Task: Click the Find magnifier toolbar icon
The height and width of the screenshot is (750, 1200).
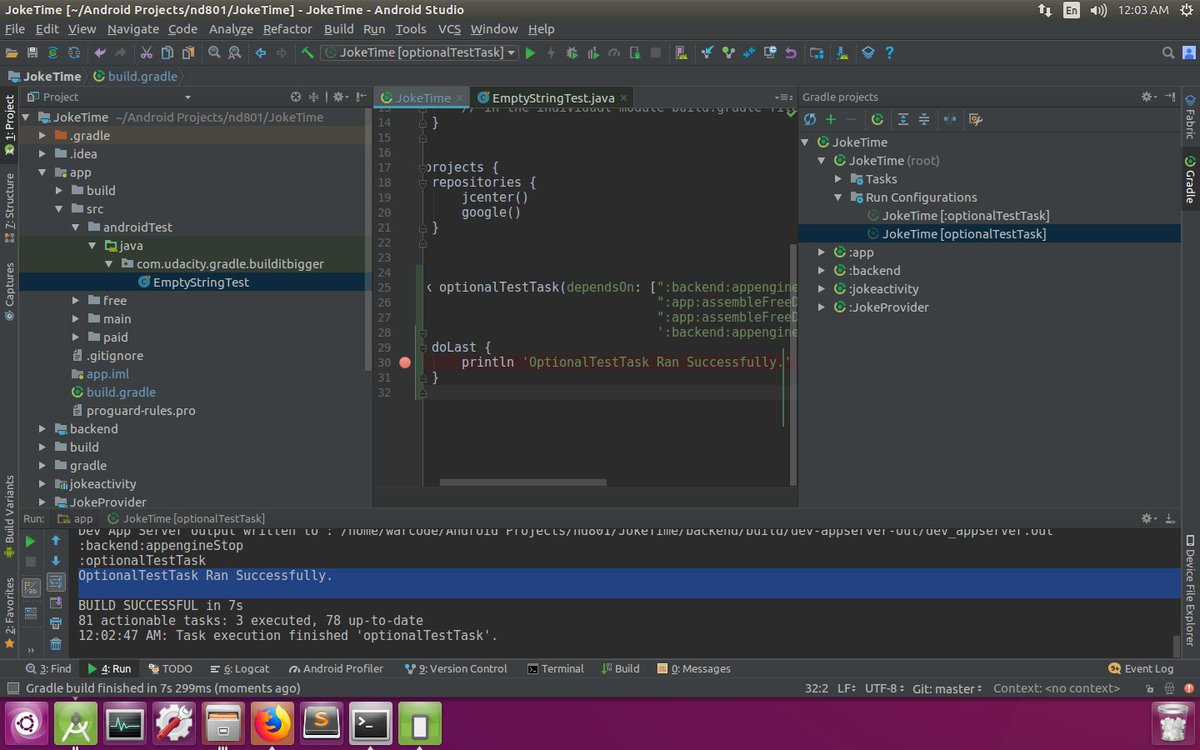Action: (x=214, y=52)
